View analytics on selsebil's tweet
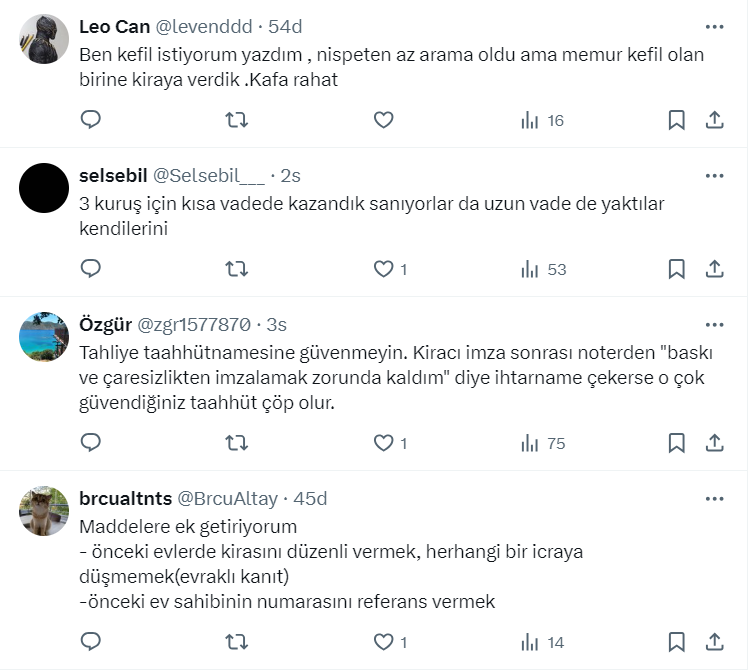Image resolution: width=751 pixels, height=670 pixels. [x=543, y=269]
